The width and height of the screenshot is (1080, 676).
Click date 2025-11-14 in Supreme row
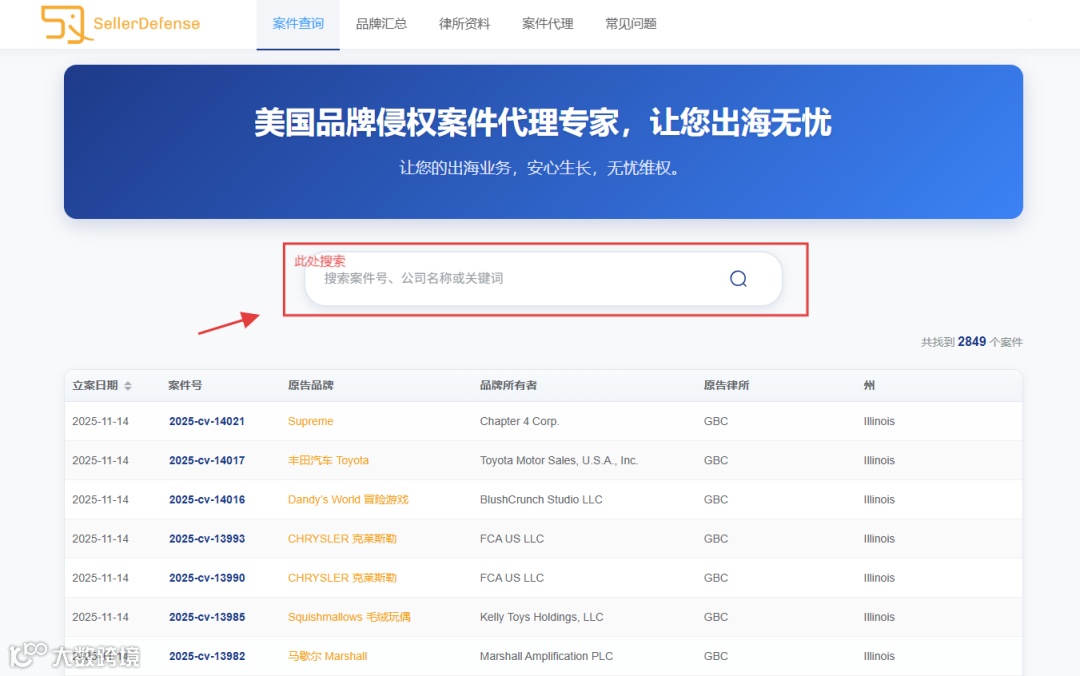(x=100, y=421)
